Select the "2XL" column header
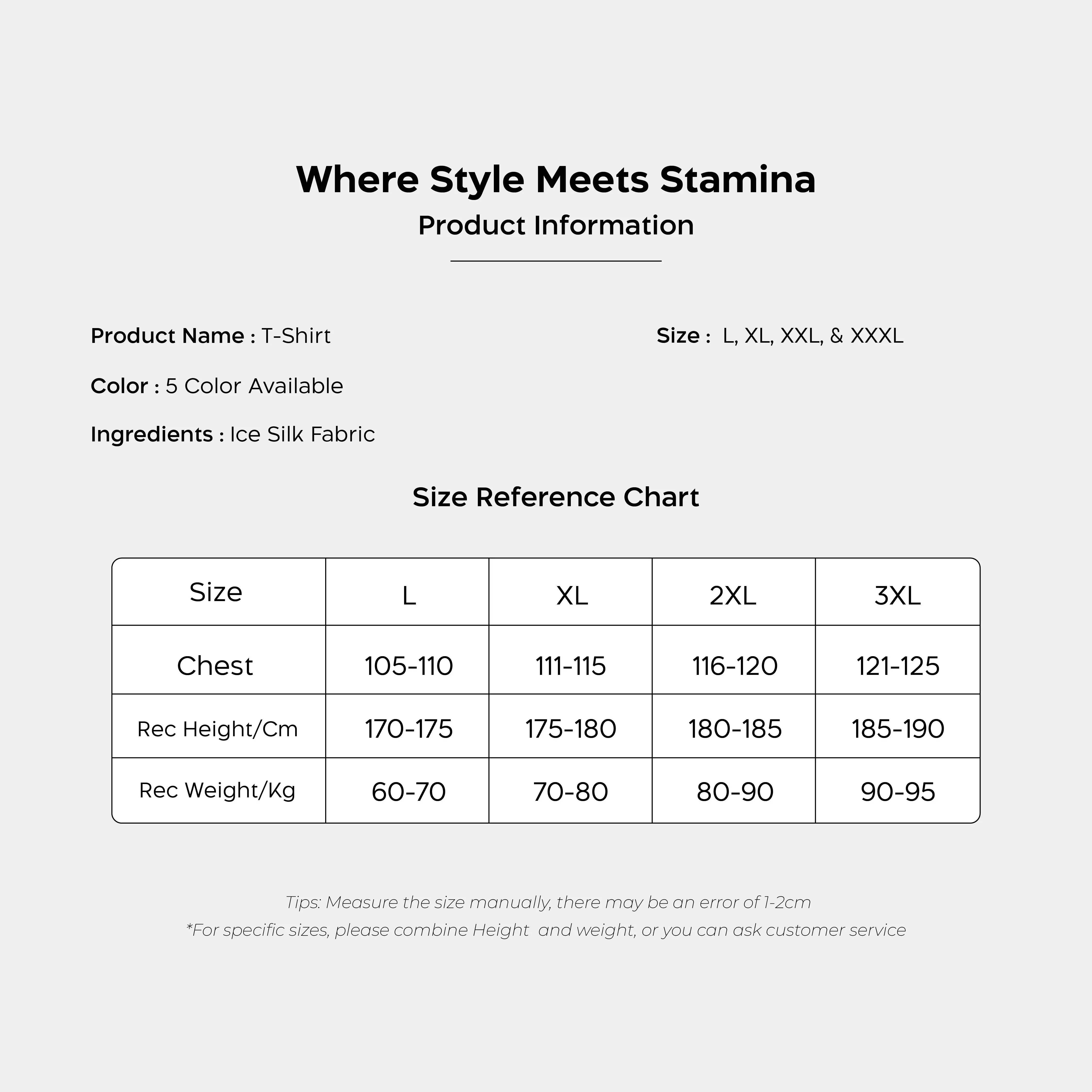The image size is (1092, 1092). click(x=733, y=595)
